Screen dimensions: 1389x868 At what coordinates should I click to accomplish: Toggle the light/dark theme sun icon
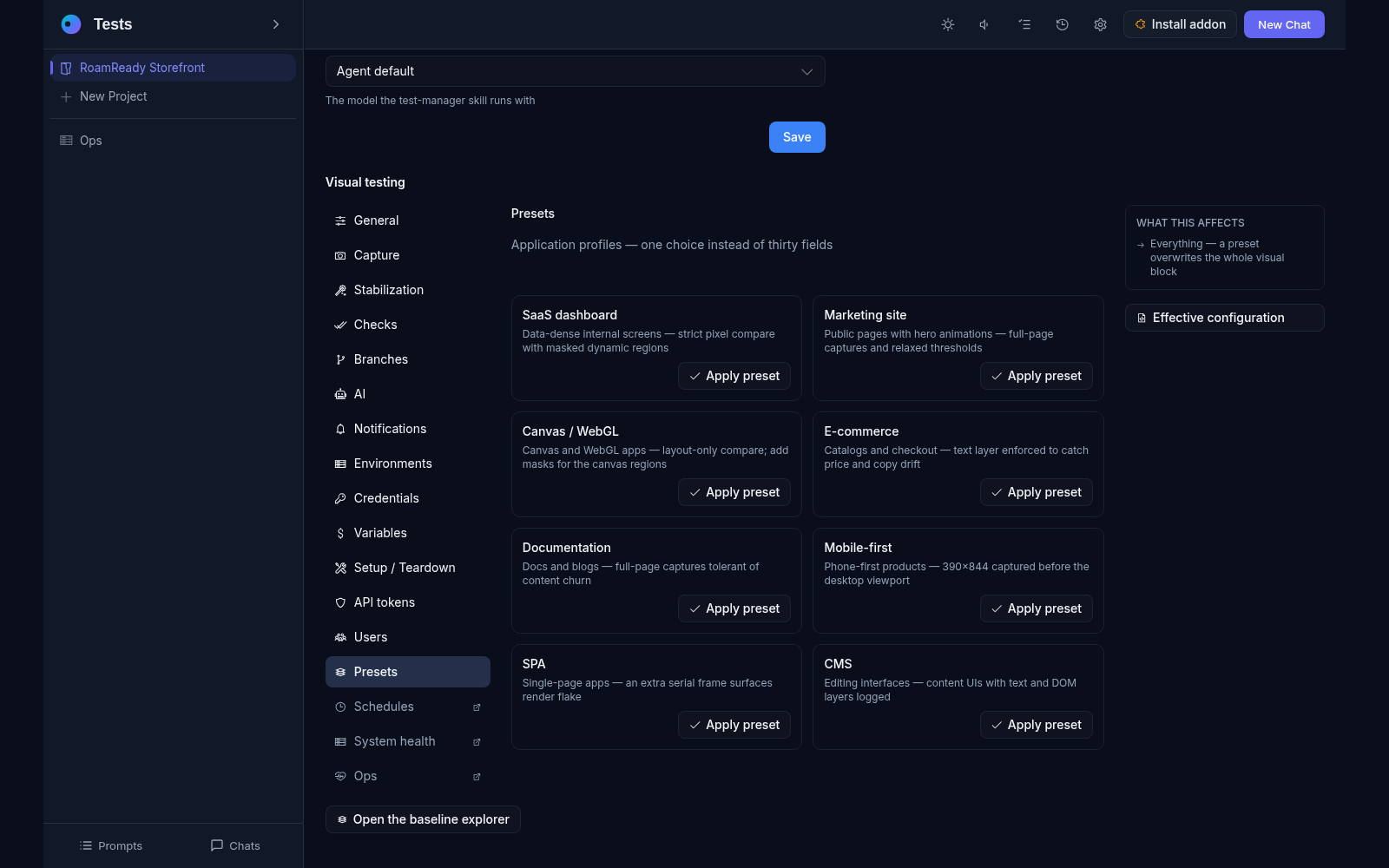948,24
